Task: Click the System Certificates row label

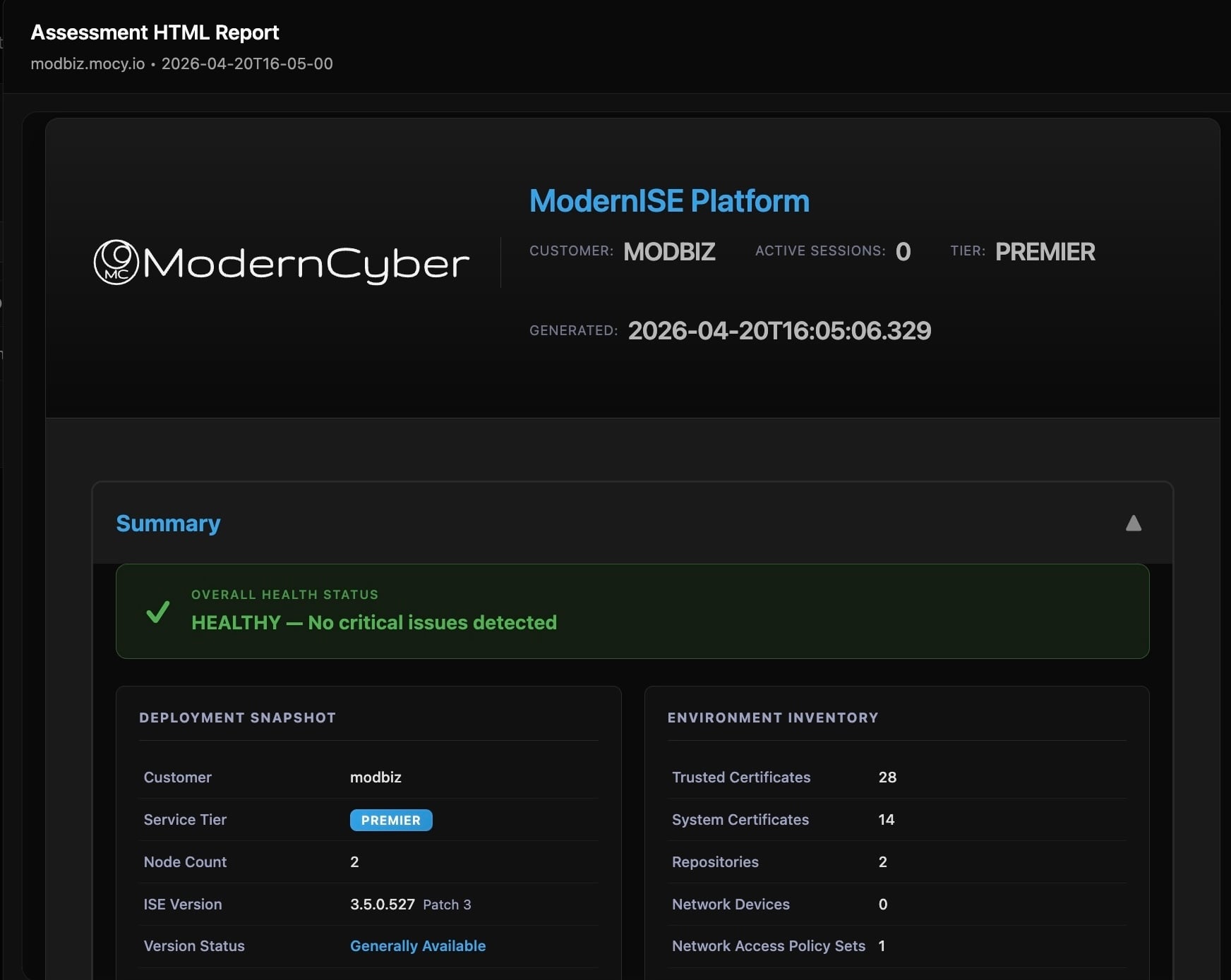Action: pos(740,819)
